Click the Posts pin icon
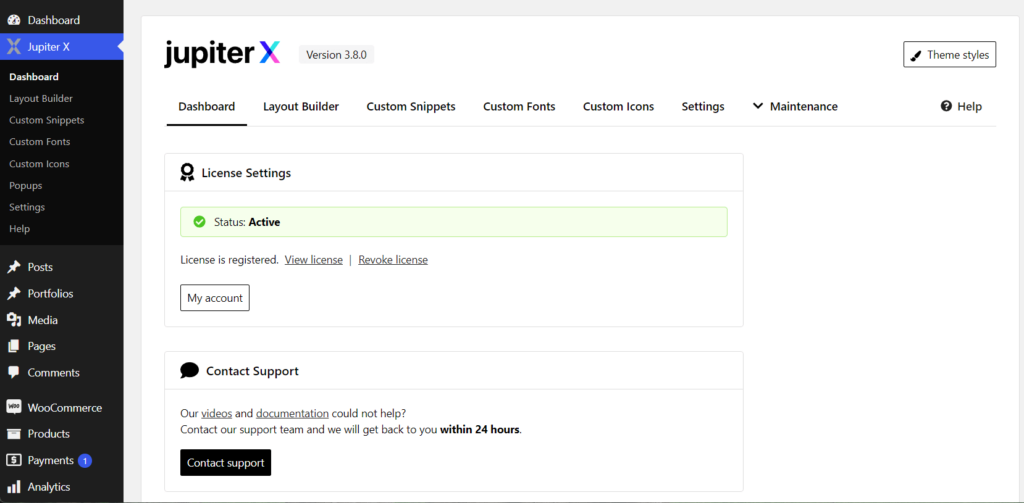Screen dimensions: 1024x503 [14, 267]
